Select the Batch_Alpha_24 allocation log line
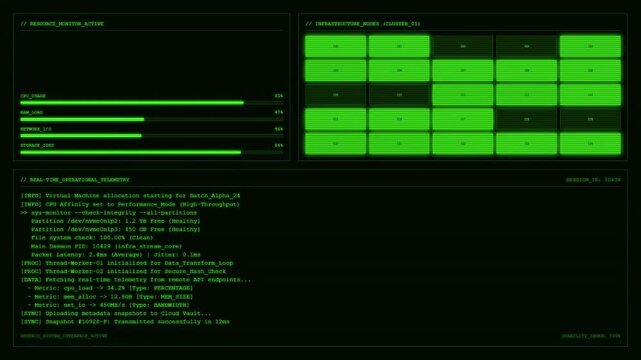This screenshot has width=641, height=360. [130, 196]
